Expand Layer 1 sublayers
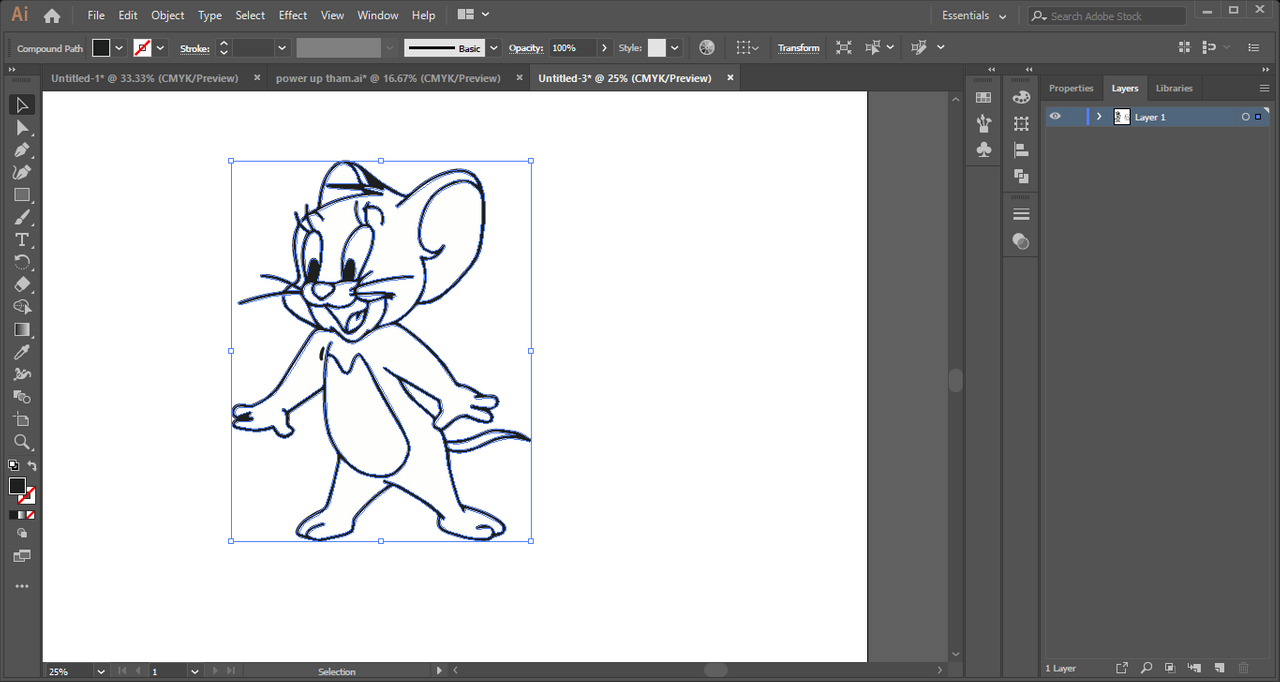 coord(1099,117)
